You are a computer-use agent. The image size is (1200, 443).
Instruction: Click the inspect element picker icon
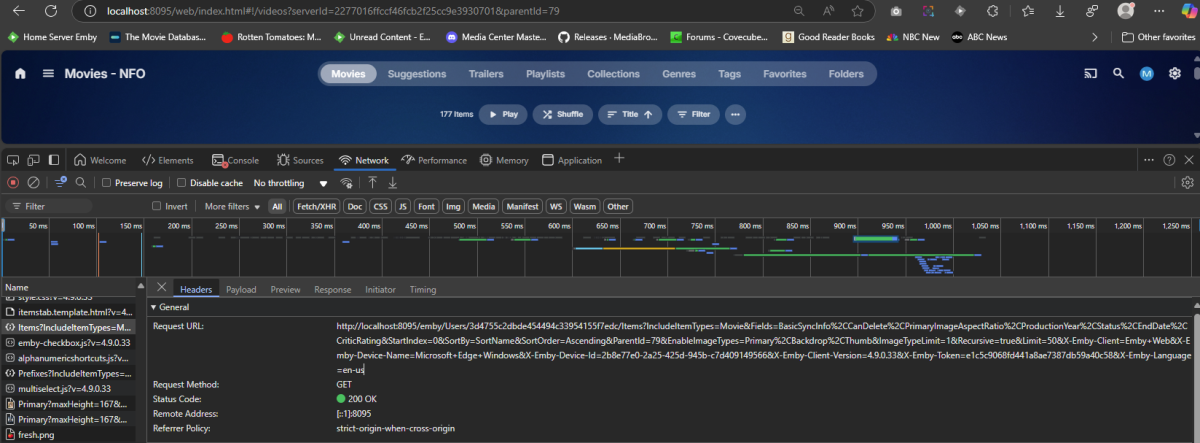pos(13,160)
